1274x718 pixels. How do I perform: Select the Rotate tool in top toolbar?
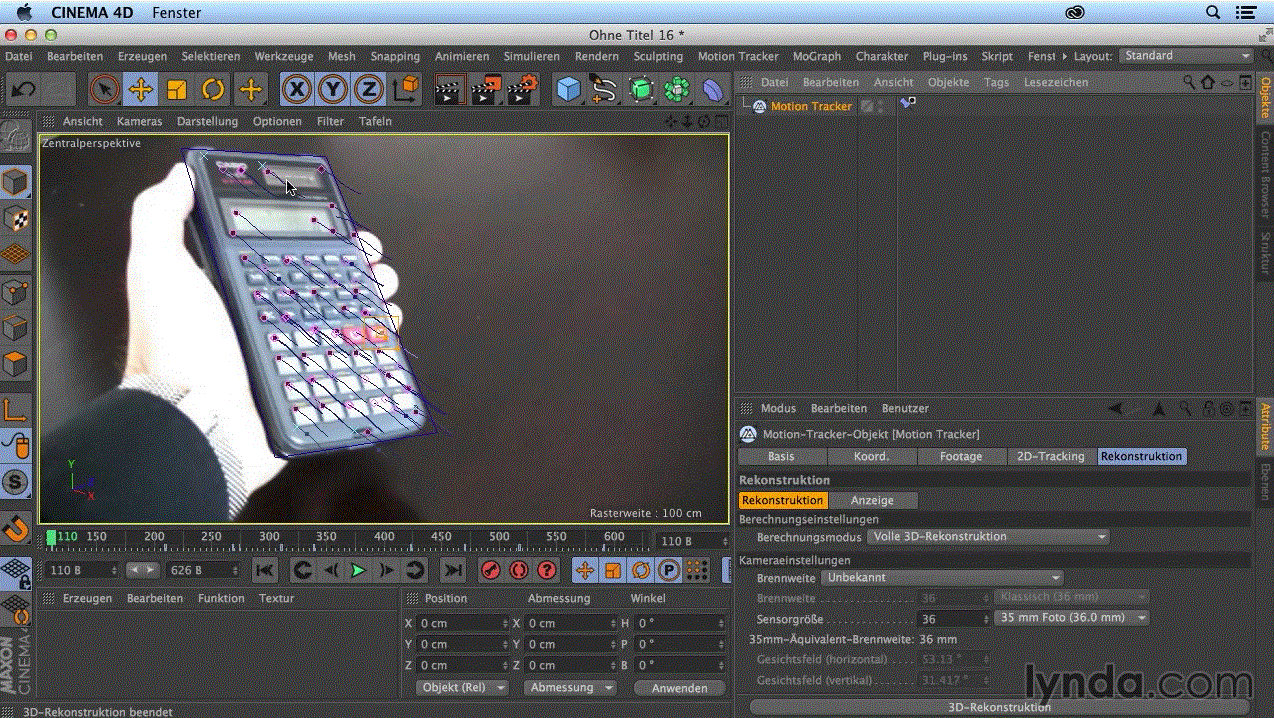(x=213, y=90)
